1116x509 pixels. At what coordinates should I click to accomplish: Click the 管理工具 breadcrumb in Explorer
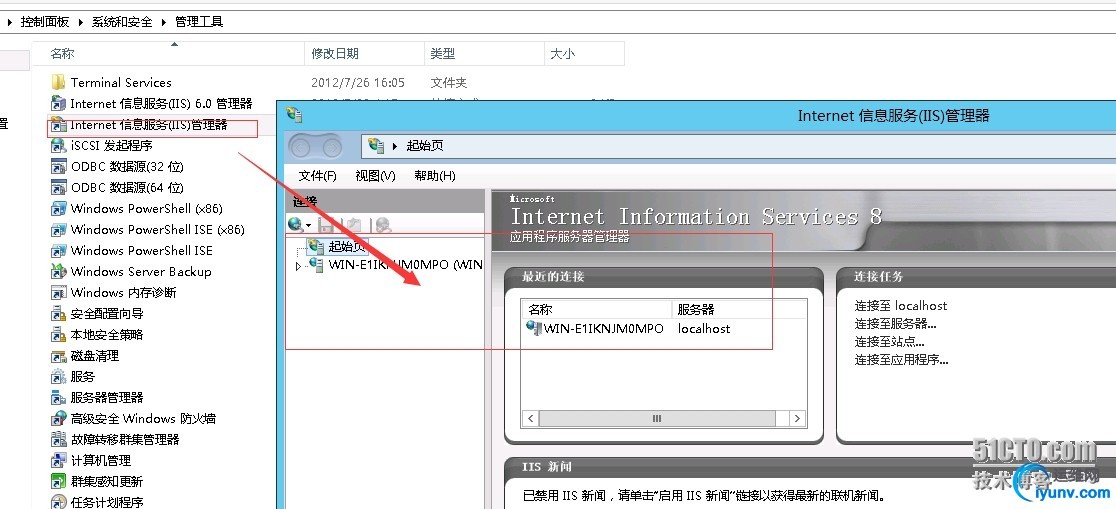[199, 22]
